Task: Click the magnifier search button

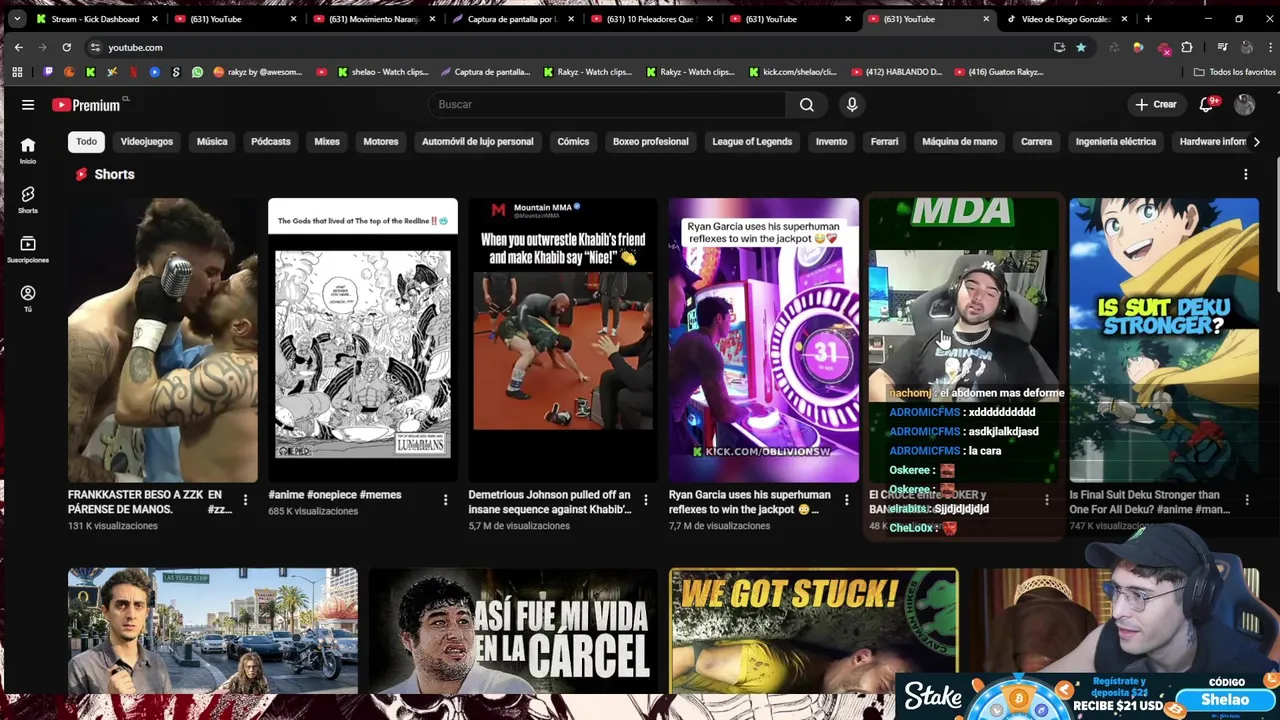Action: pos(807,104)
